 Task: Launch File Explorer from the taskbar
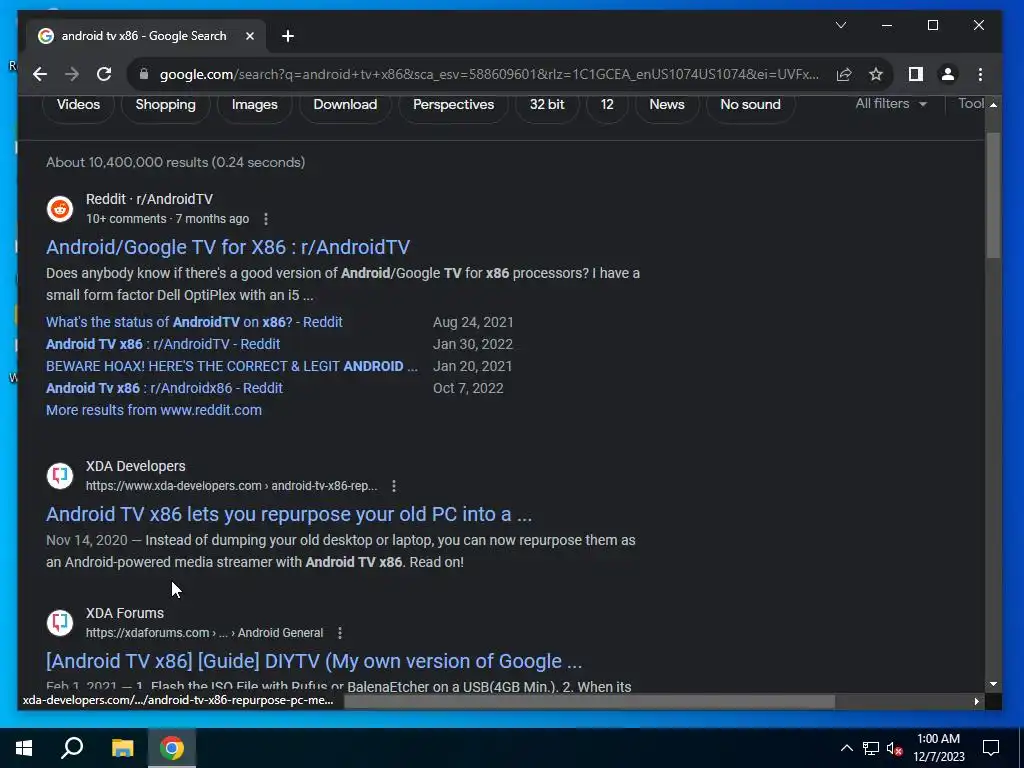122,748
